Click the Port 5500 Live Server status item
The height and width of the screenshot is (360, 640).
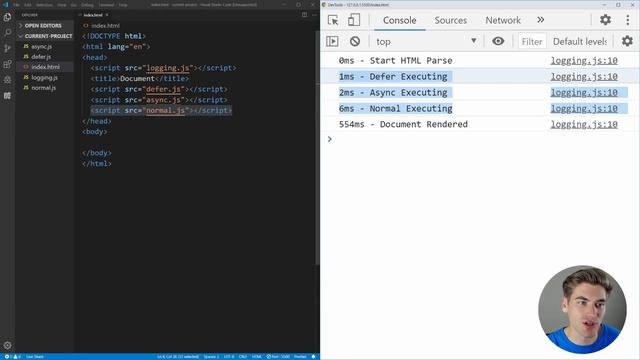pyautogui.click(x=278, y=356)
